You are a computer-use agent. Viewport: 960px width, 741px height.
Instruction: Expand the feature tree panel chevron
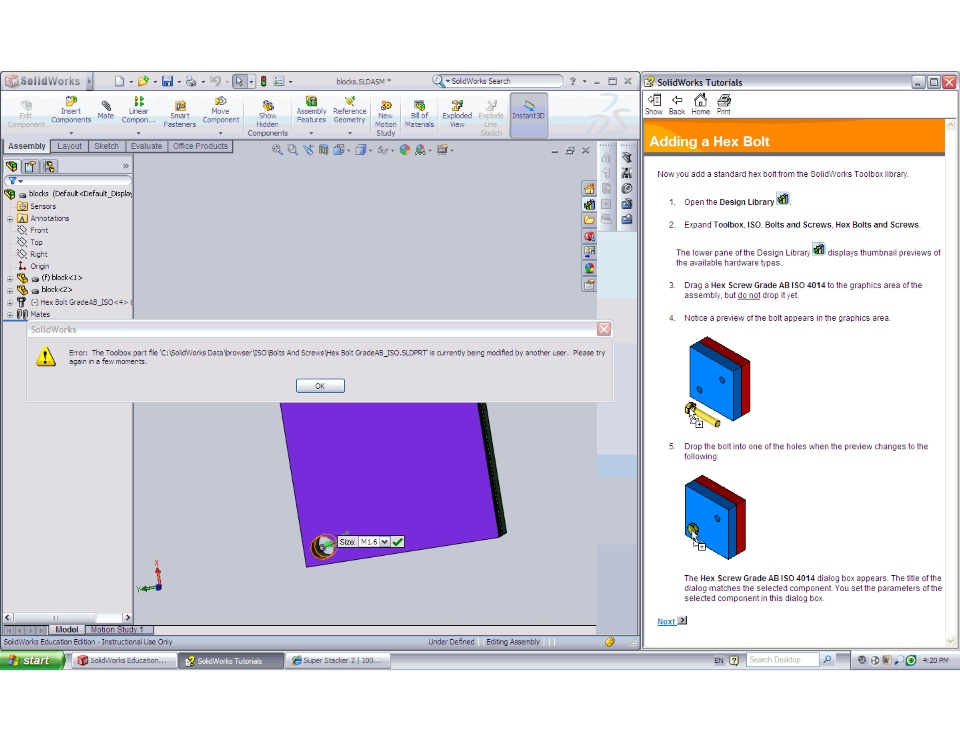pyautogui.click(x=126, y=166)
